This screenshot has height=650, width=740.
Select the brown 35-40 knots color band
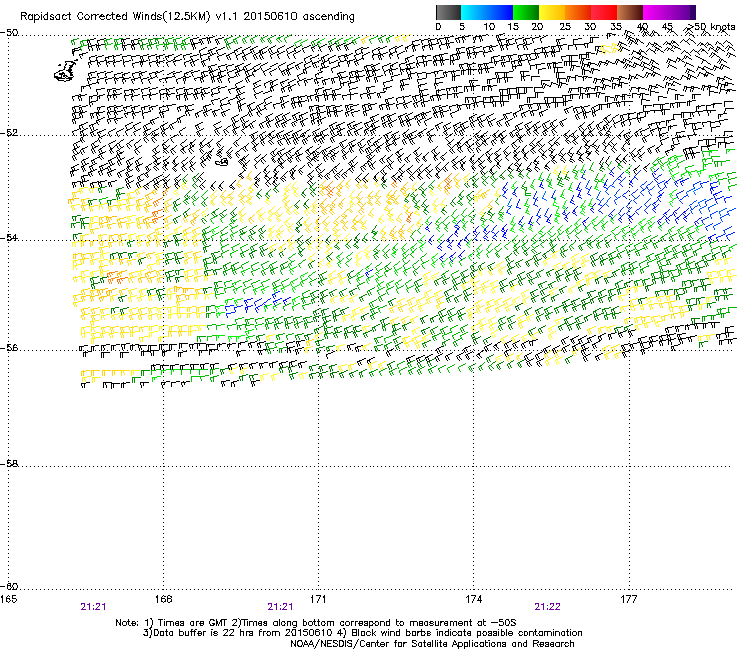tap(630, 12)
